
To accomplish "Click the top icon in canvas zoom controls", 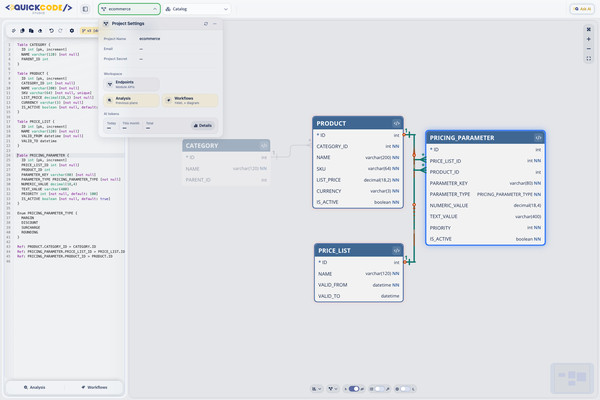I will point(589,29).
